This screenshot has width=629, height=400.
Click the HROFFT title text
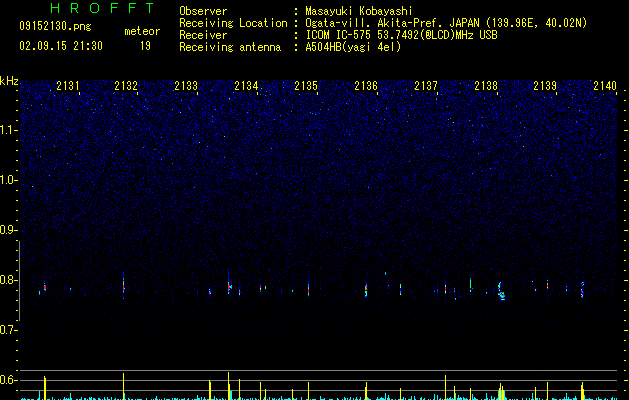tap(102, 8)
